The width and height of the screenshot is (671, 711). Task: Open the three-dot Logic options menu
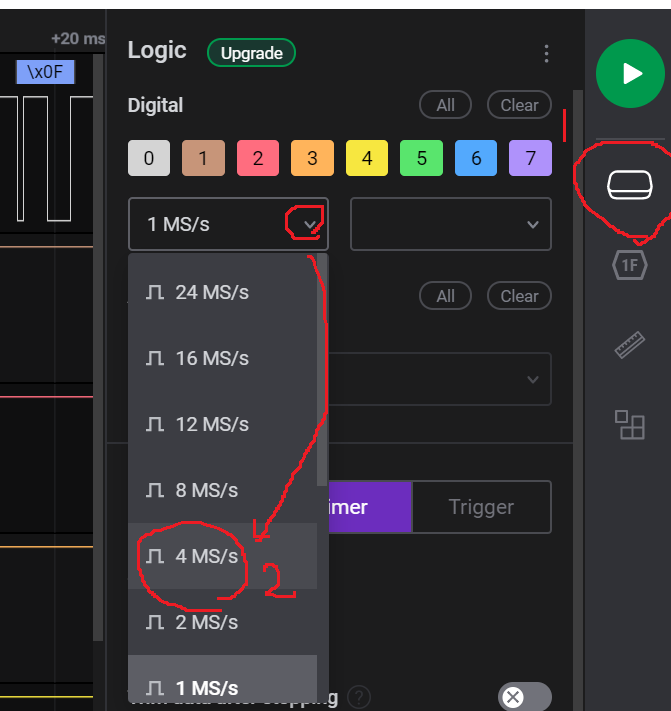click(x=546, y=54)
